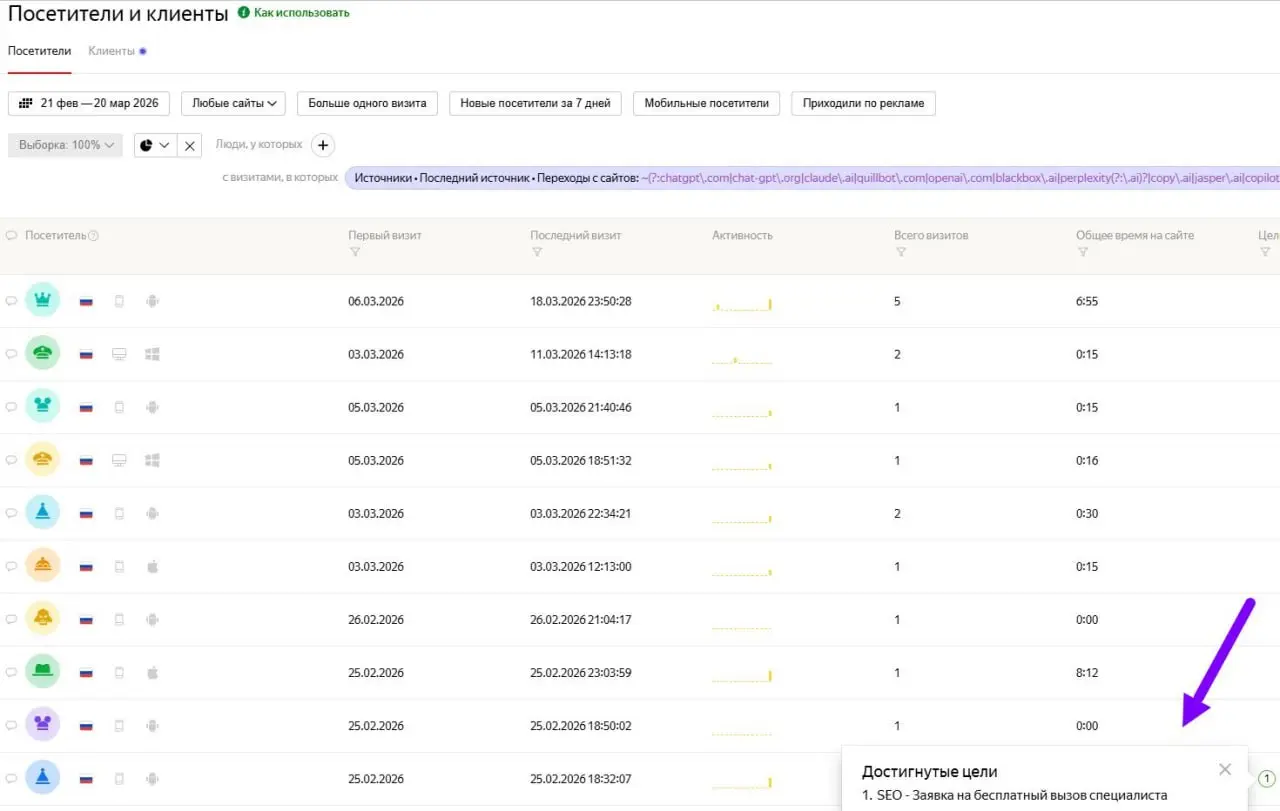Viewport: 1280px width, 811px height.
Task: Click comment icon in the 26.02.2026 21:04:17 row
Action: (x=12, y=619)
